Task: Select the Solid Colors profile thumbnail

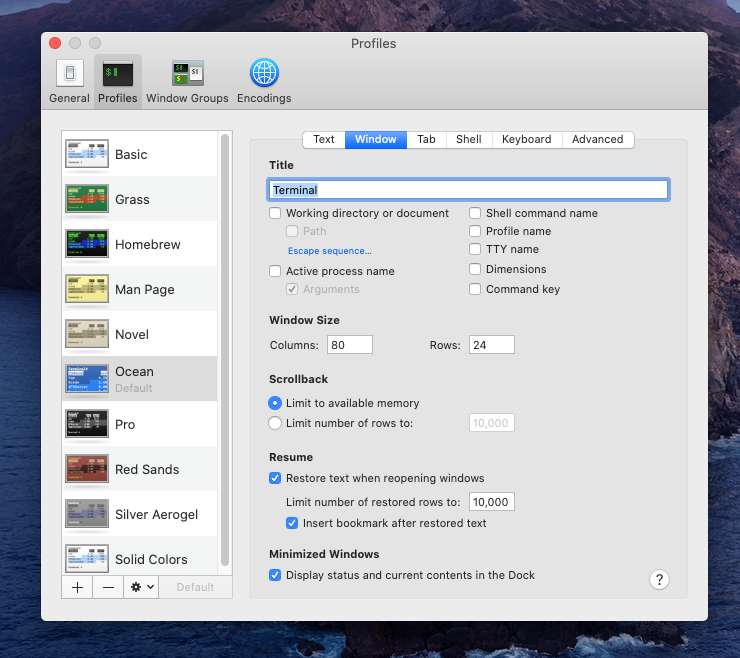Action: [x=87, y=558]
